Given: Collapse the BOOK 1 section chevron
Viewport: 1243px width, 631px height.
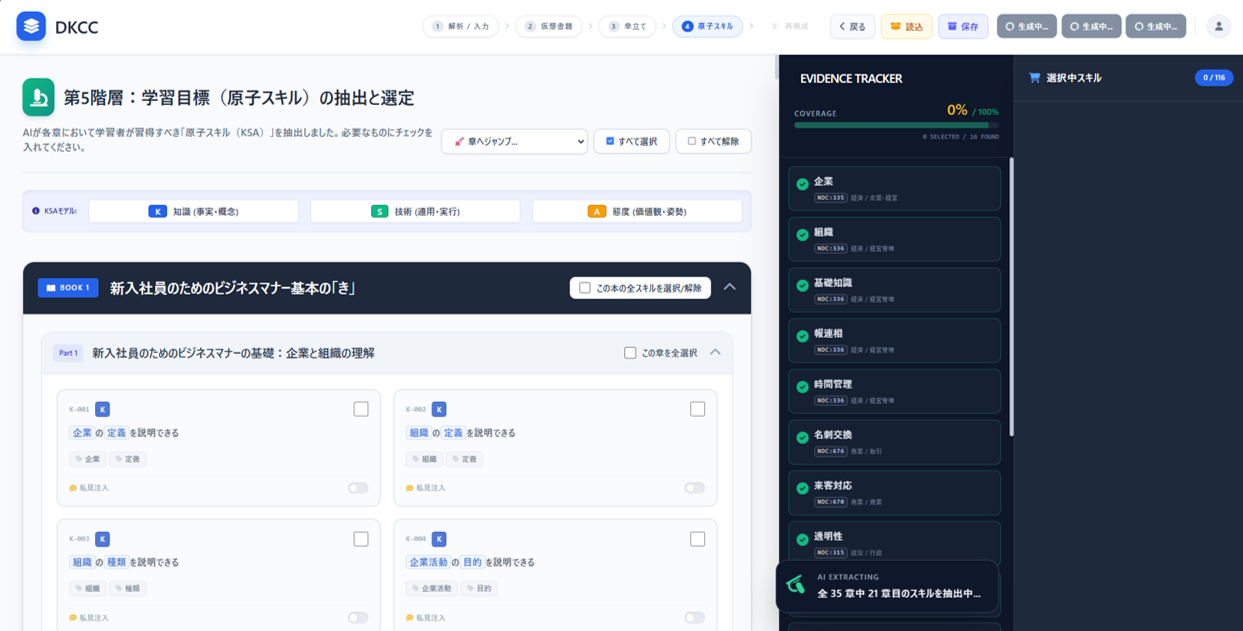Looking at the screenshot, I should (x=730, y=287).
